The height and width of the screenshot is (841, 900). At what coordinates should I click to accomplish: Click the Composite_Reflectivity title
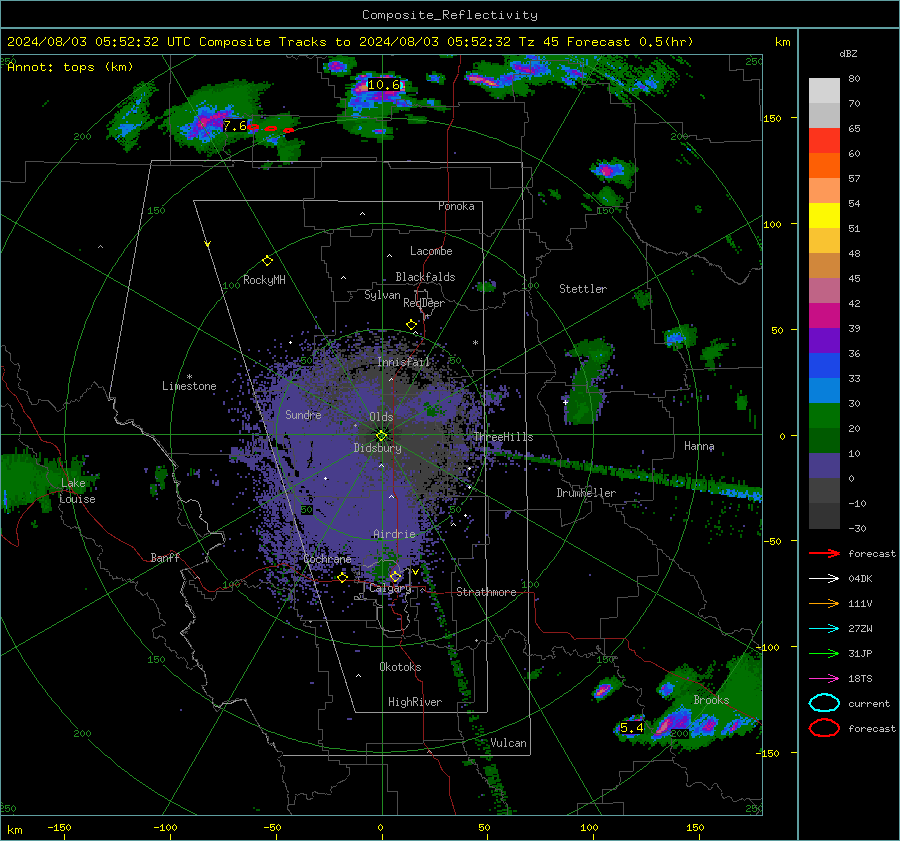point(450,14)
